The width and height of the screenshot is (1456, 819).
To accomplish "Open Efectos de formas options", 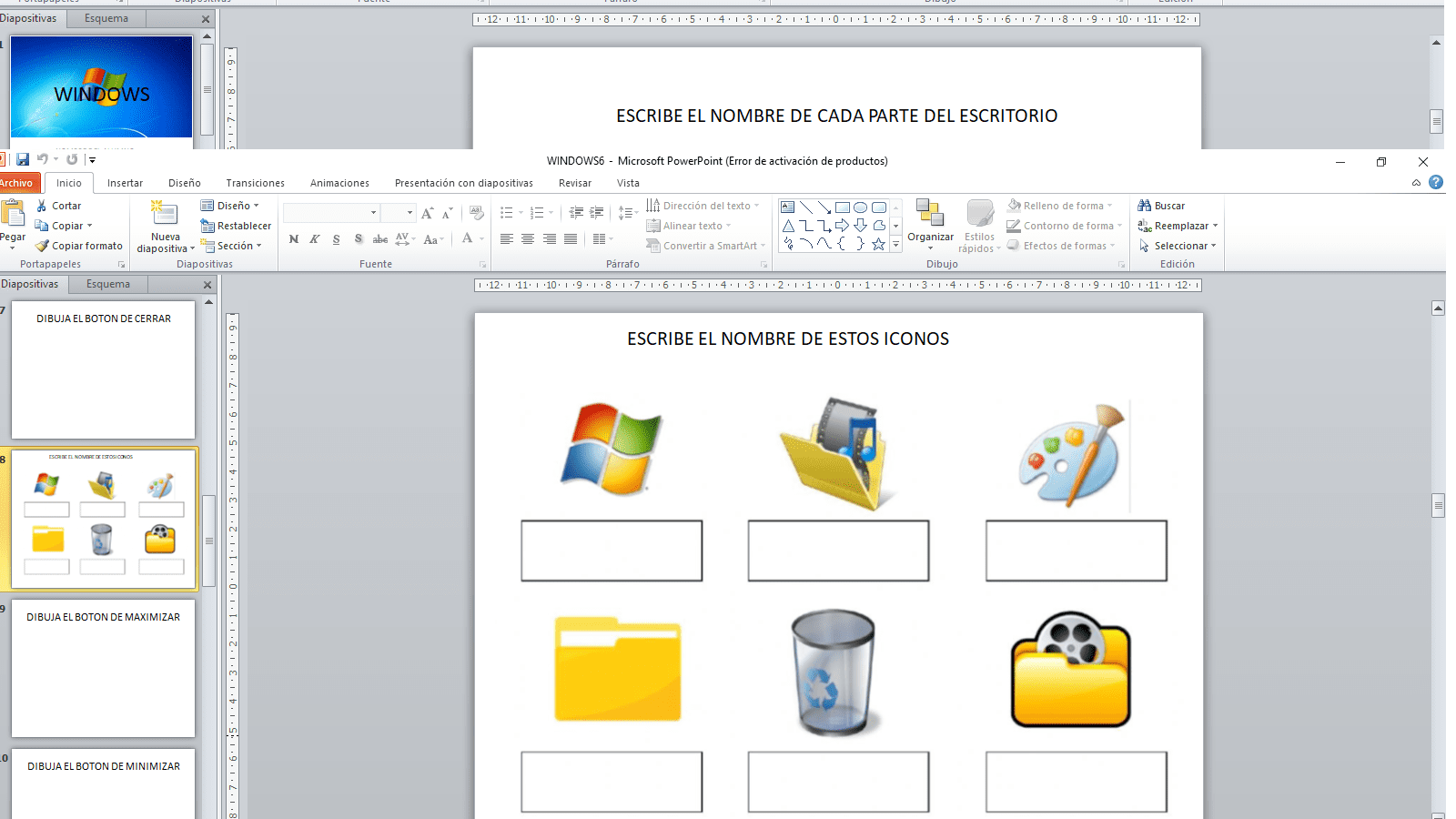I will tap(1062, 246).
